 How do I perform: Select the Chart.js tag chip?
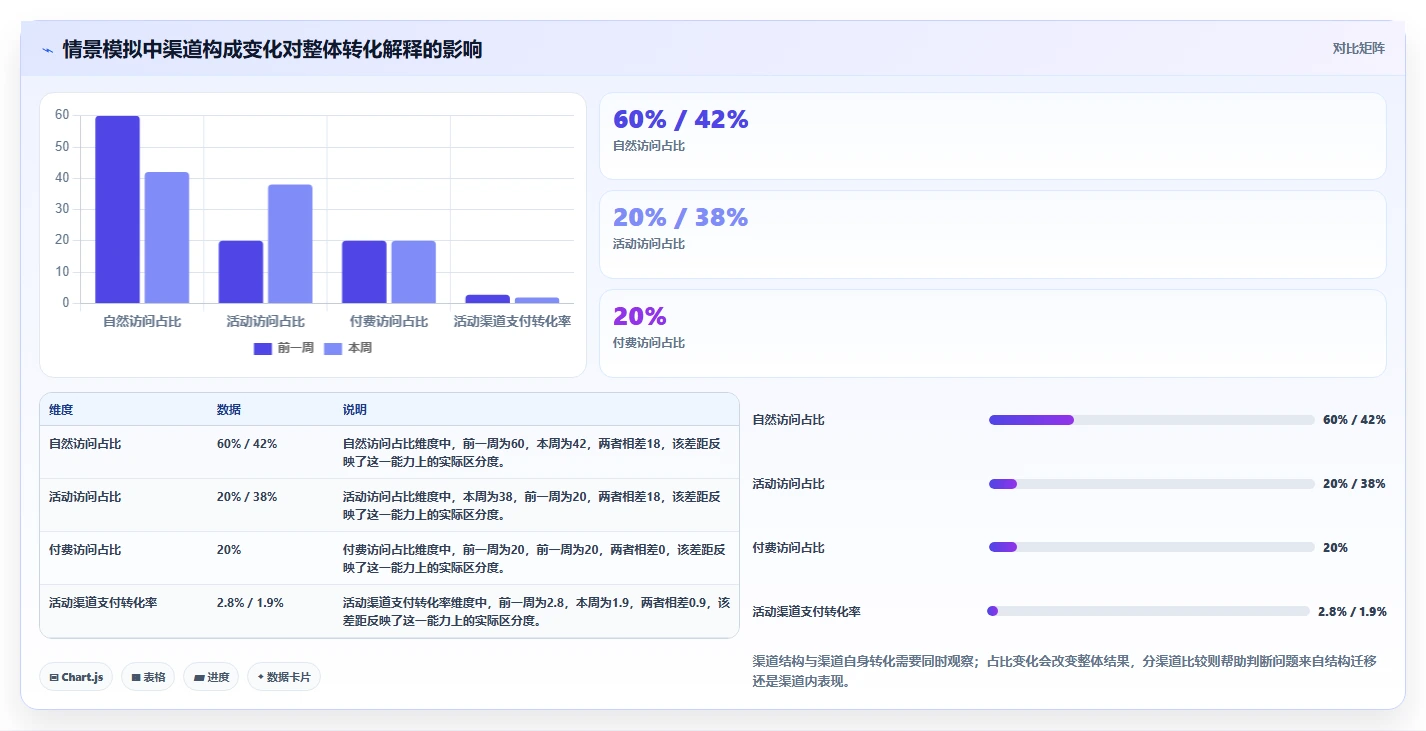coord(76,677)
